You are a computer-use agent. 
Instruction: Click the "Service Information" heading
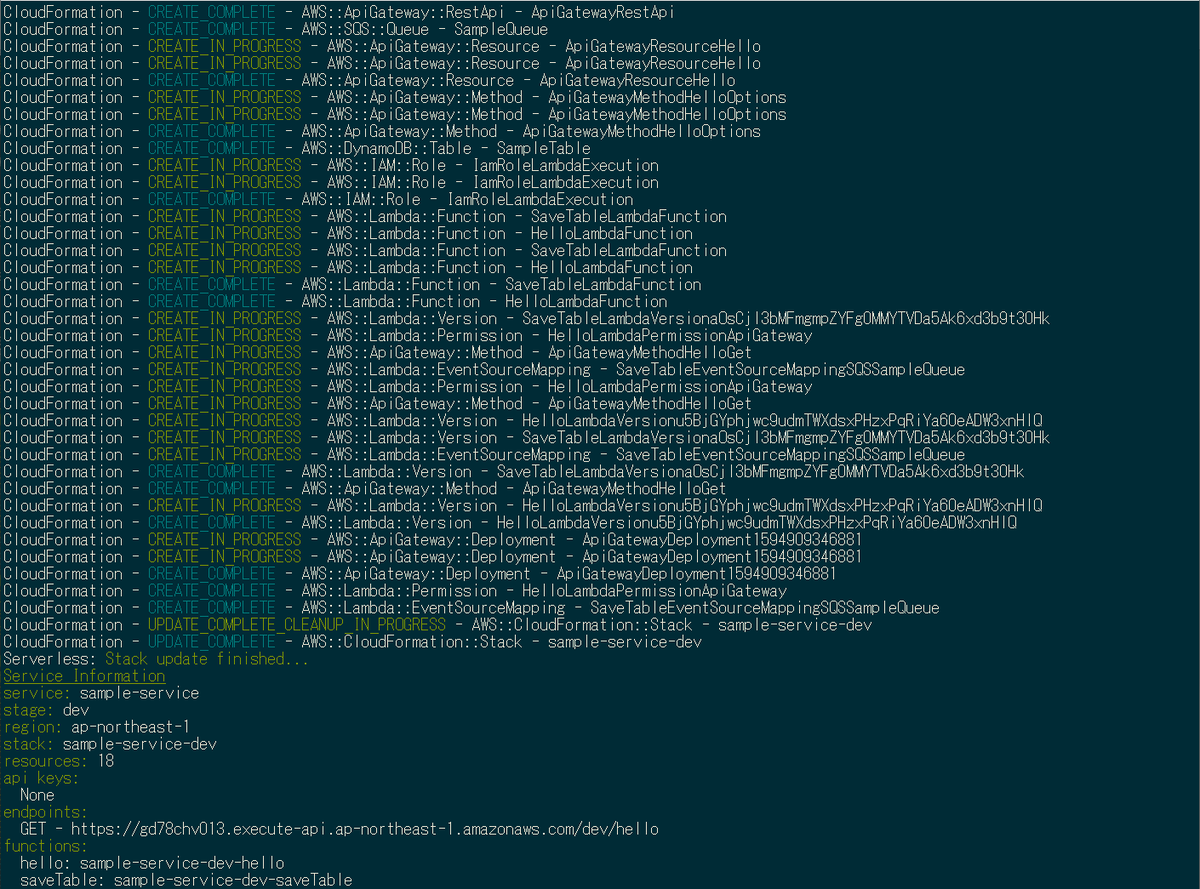(84, 675)
